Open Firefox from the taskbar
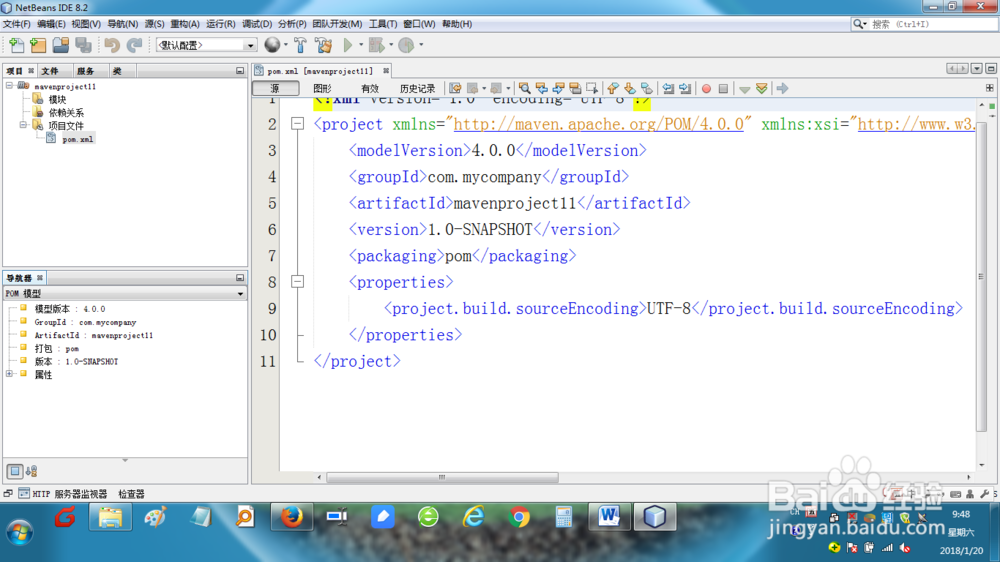 [292, 517]
